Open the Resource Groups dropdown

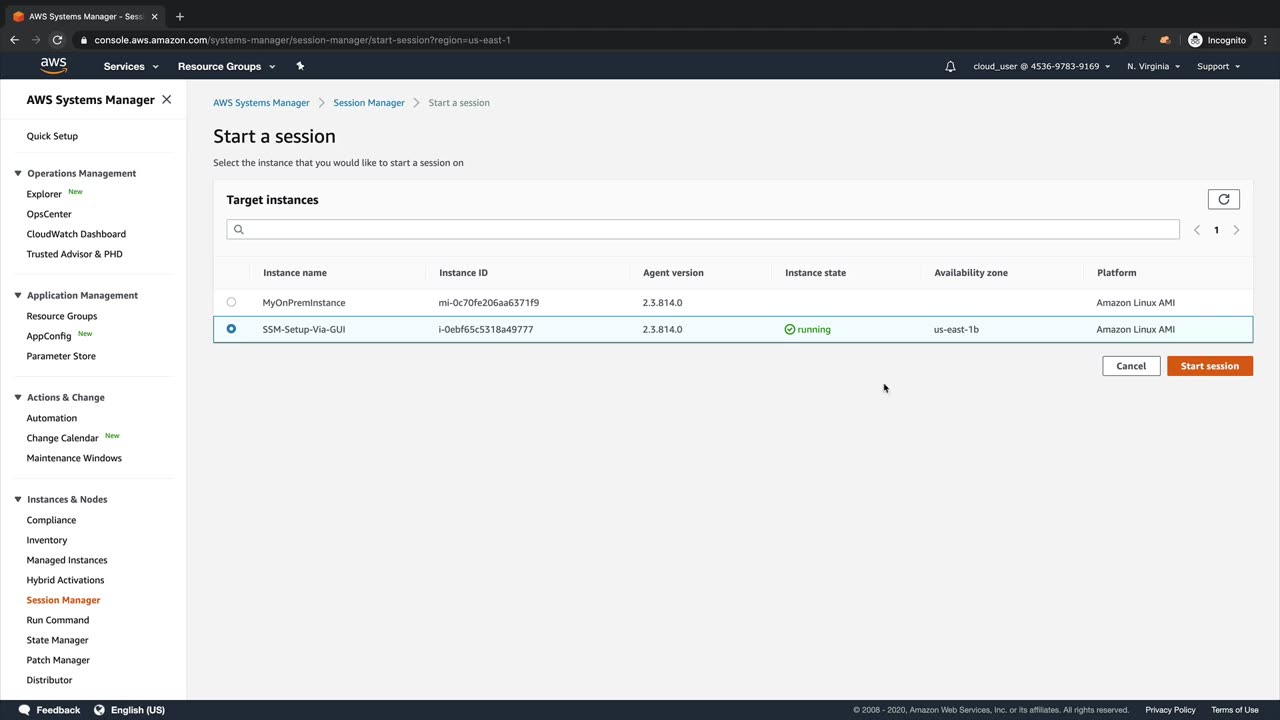click(226, 66)
